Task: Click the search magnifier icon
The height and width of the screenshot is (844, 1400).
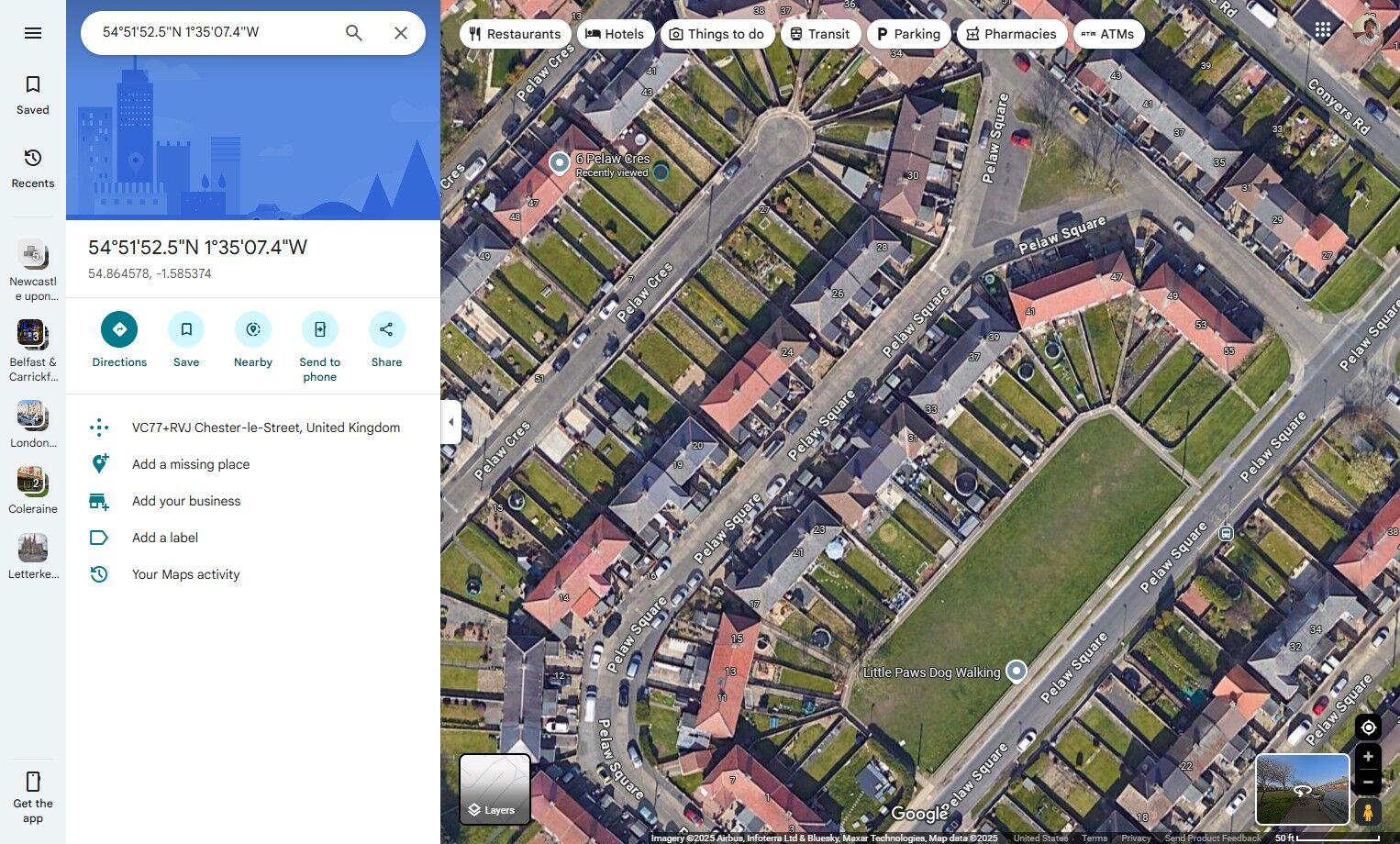Action: [x=353, y=33]
